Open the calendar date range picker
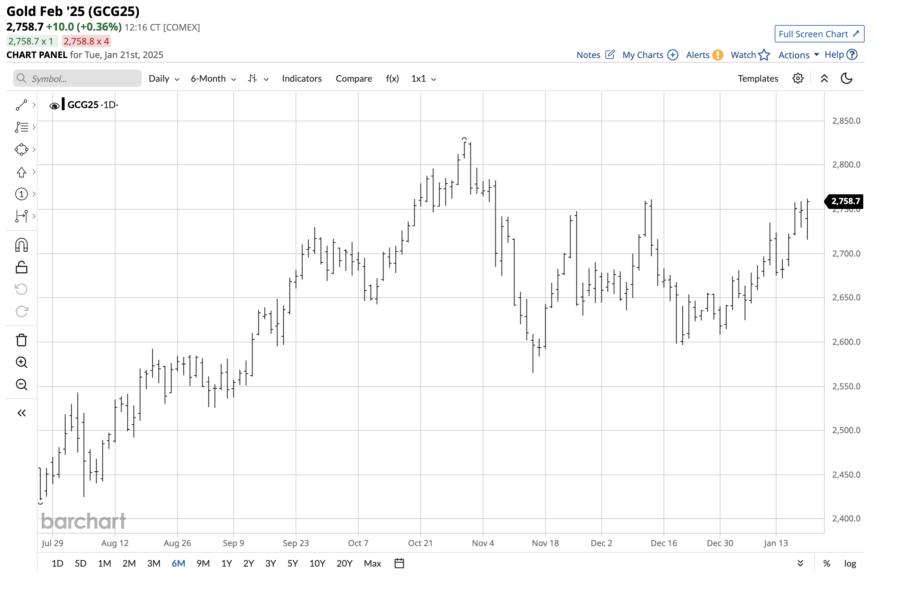 pyautogui.click(x=399, y=563)
